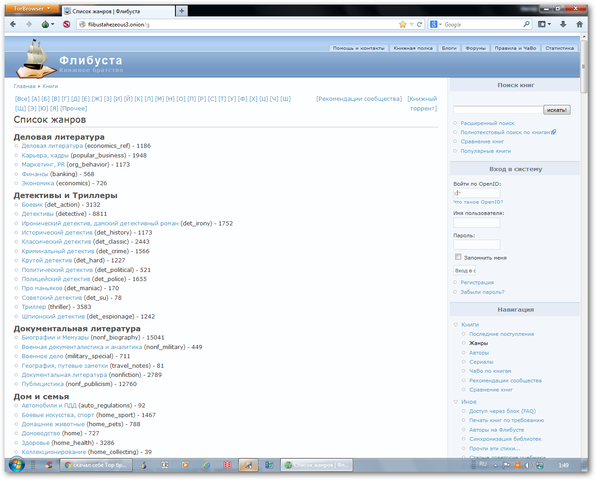The image size is (596, 480).
Task: Click the browser back arrow button
Action: click(13, 24)
